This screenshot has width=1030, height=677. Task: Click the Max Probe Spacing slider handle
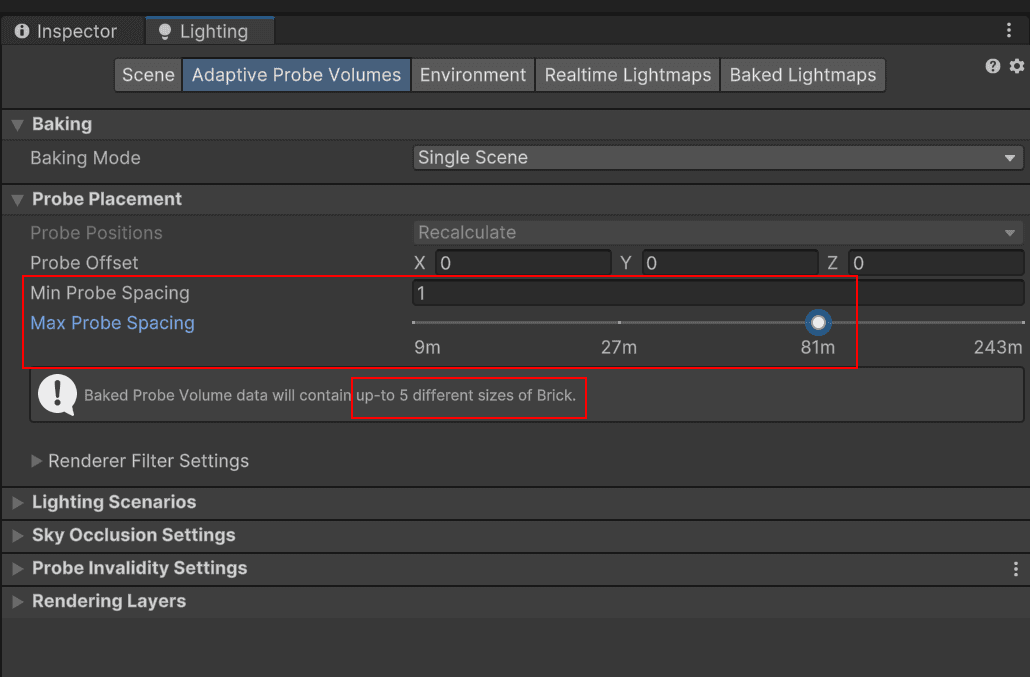[x=818, y=322]
